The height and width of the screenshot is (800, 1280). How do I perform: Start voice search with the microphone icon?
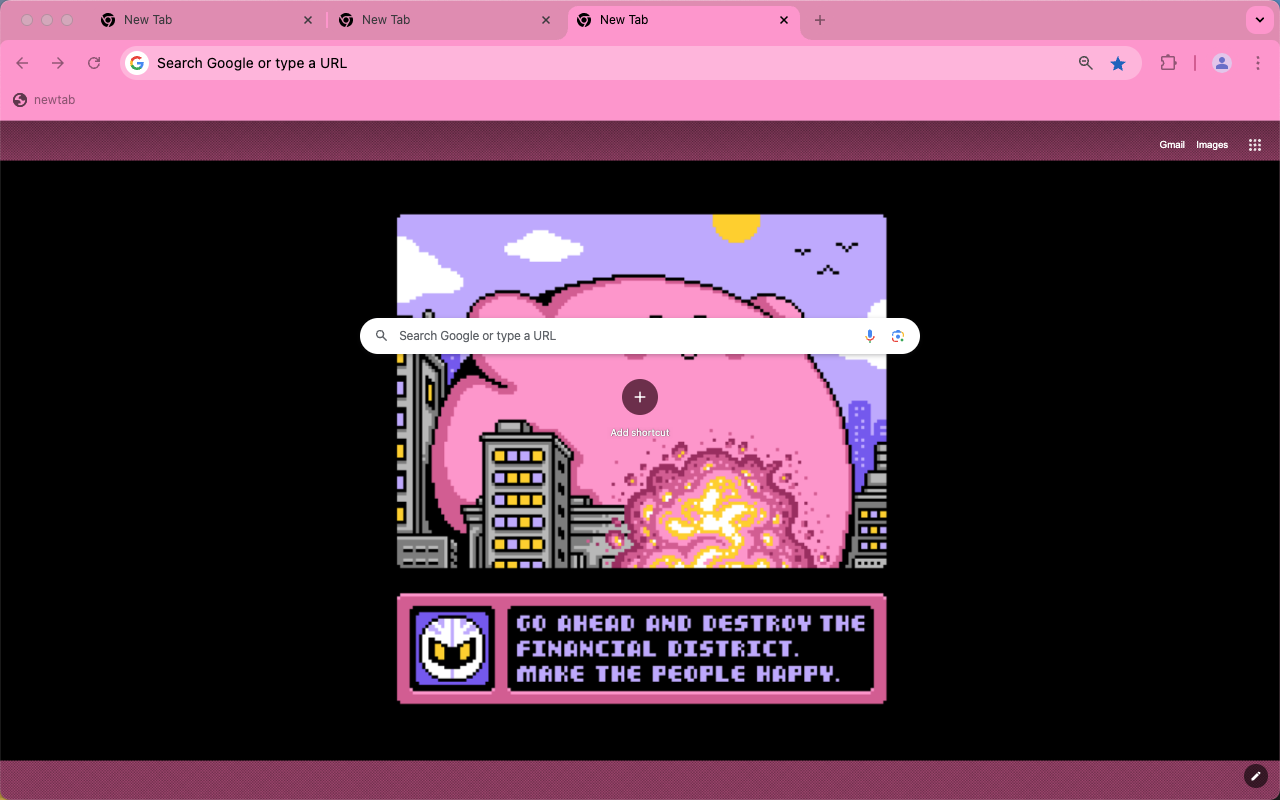pyautogui.click(x=870, y=336)
